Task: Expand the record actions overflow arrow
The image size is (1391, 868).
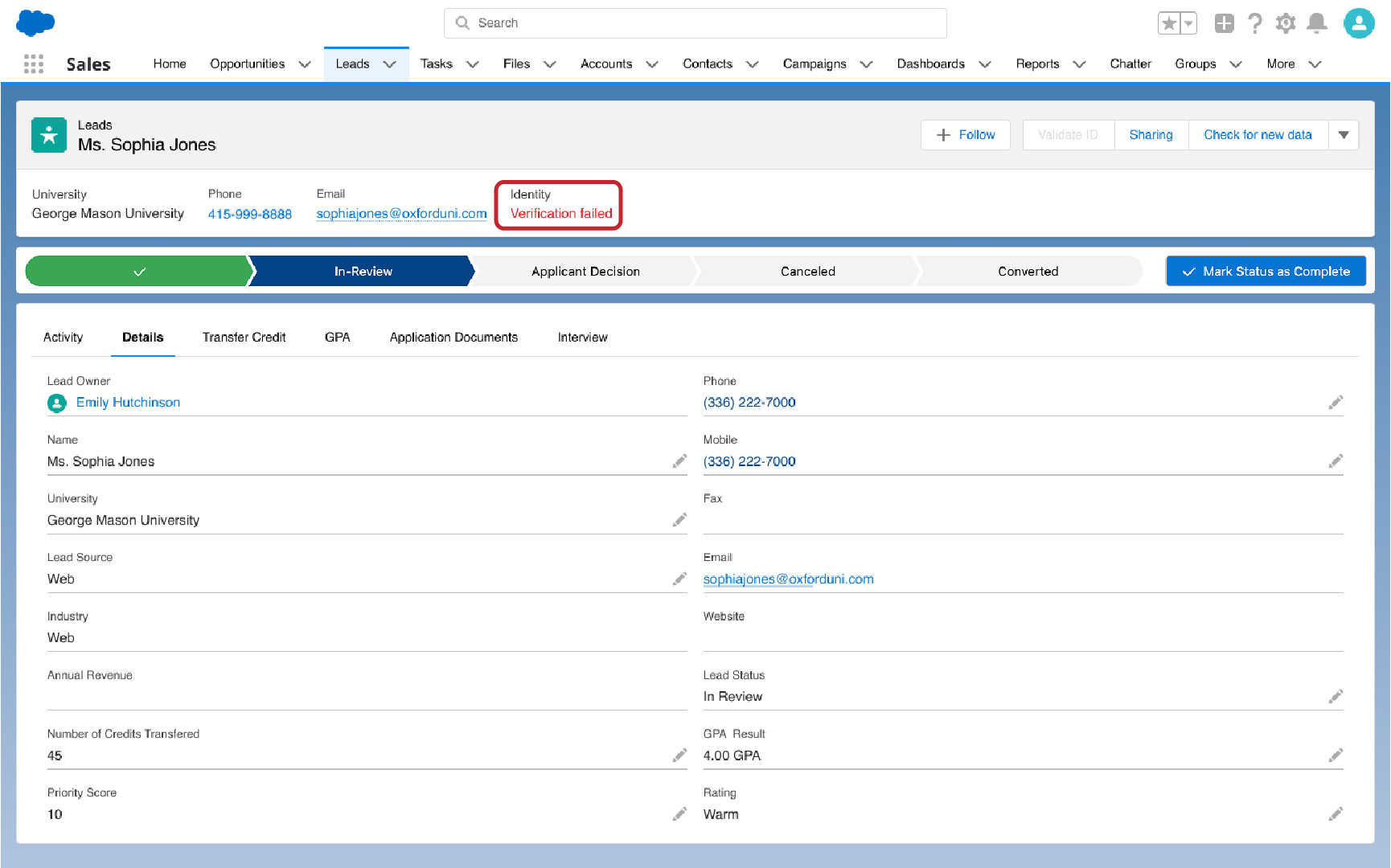Action: 1344,134
